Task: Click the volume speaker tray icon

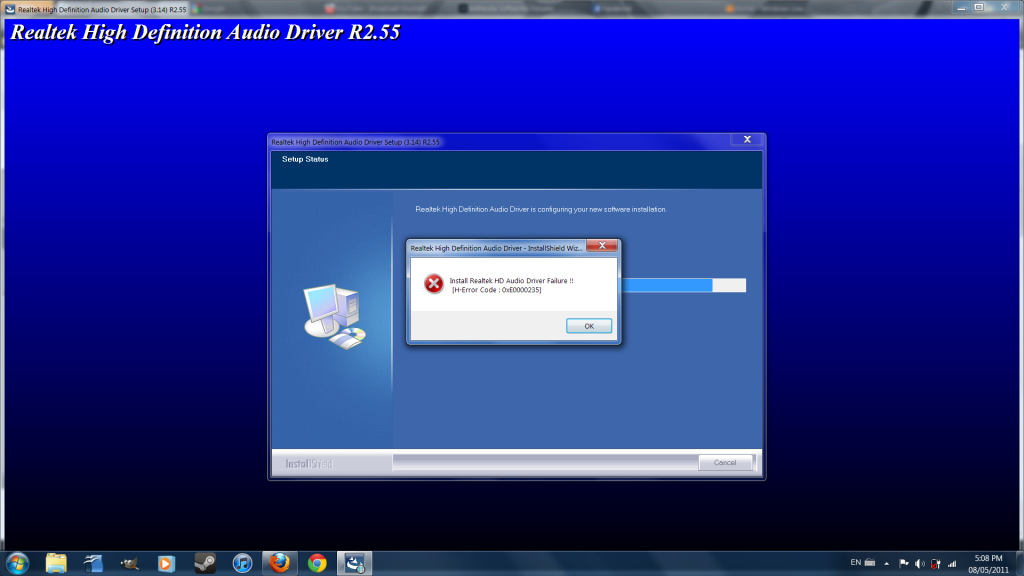Action: coord(920,563)
